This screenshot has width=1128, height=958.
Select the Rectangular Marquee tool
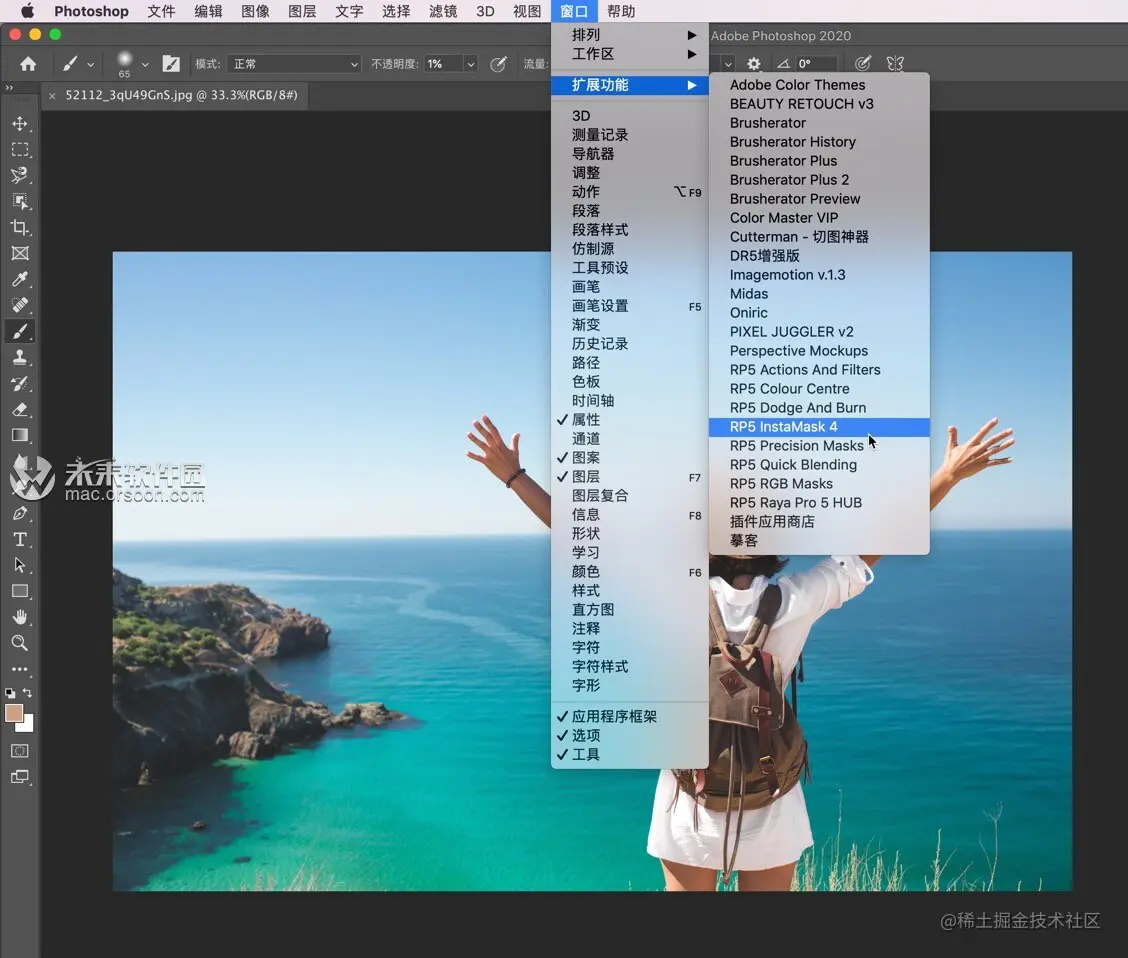(20, 150)
